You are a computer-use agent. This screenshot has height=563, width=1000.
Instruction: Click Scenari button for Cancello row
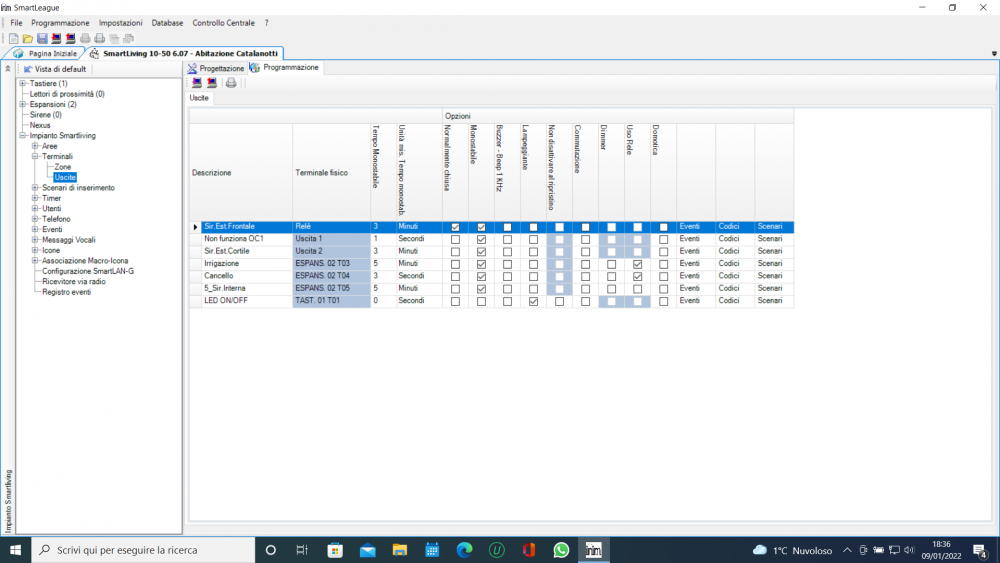tap(770, 276)
